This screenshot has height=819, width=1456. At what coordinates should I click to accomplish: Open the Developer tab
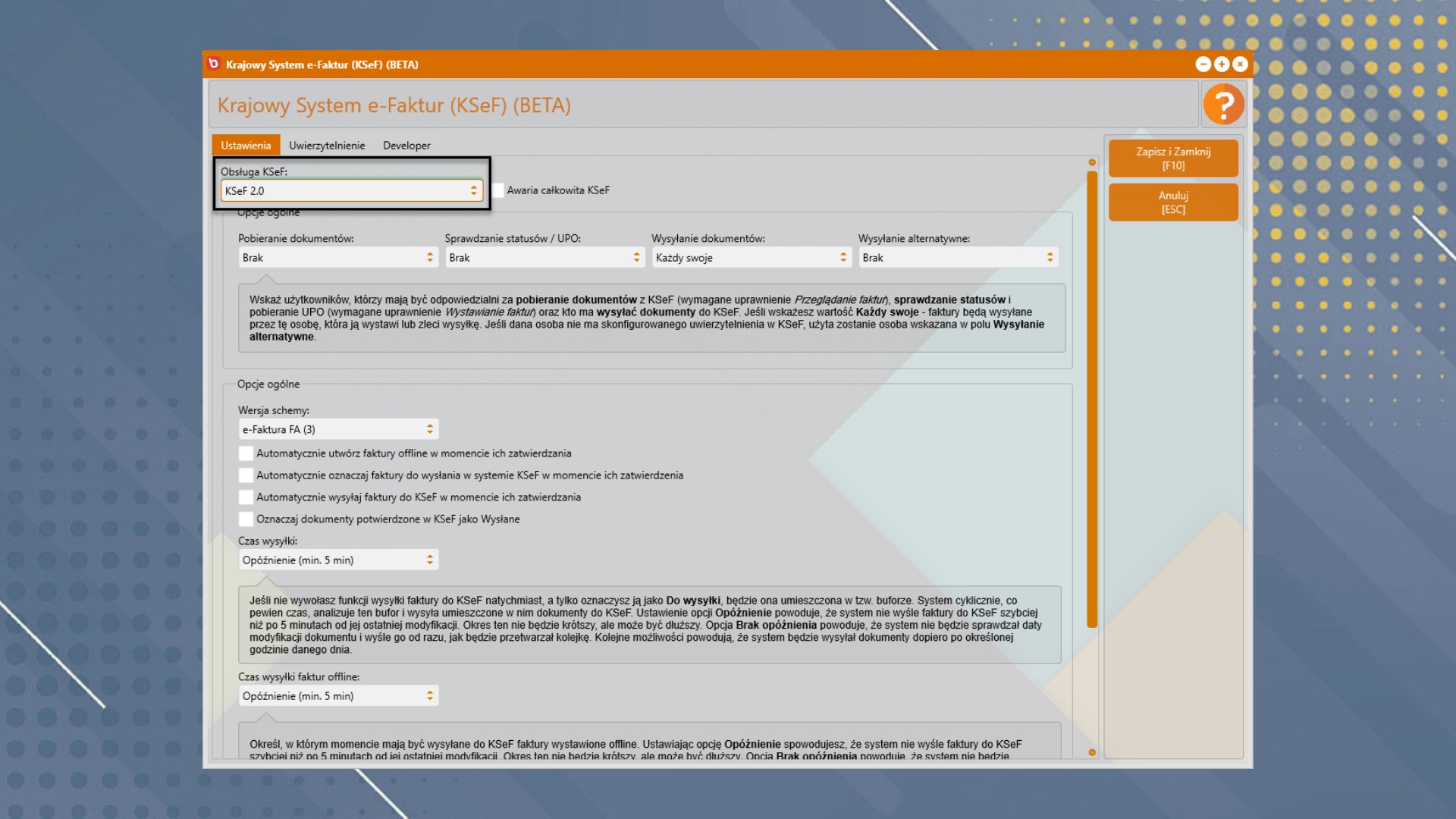[406, 146]
